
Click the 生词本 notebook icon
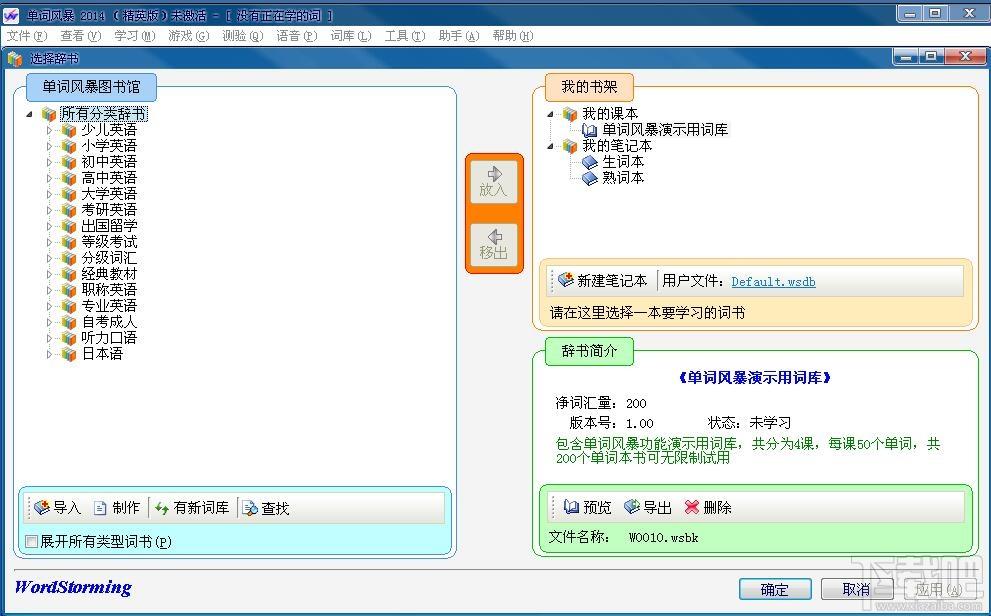tap(590, 162)
